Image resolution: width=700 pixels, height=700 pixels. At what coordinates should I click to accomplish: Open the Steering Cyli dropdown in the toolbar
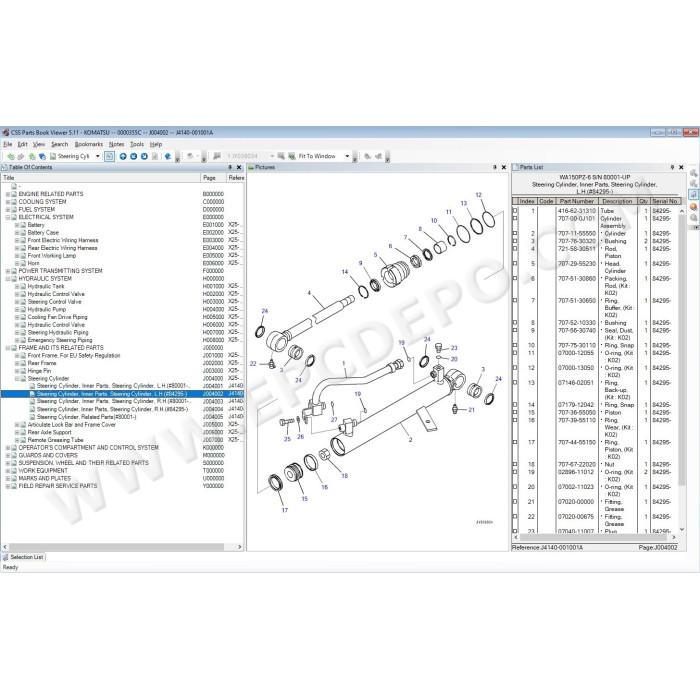coord(98,156)
